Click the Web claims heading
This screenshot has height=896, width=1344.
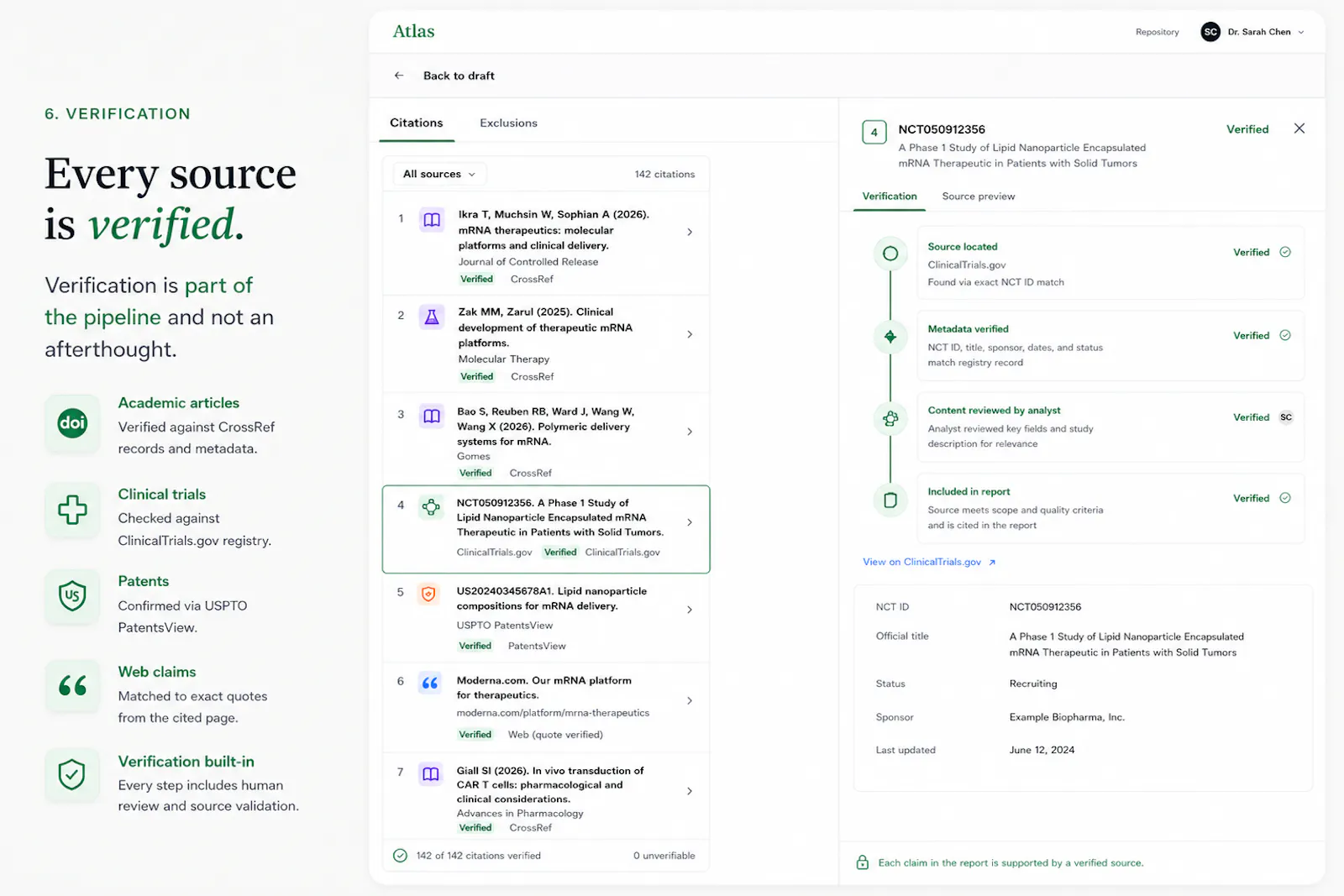tap(156, 672)
